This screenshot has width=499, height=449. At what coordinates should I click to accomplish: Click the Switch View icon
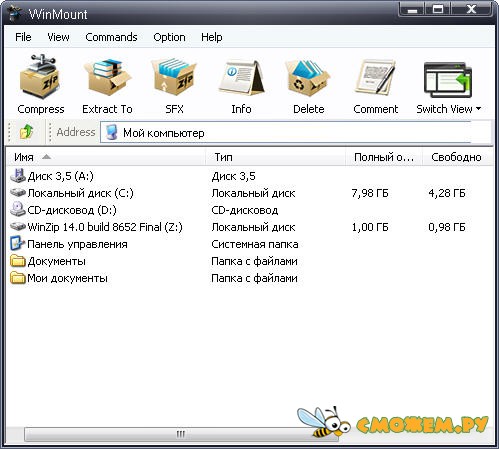point(448,80)
